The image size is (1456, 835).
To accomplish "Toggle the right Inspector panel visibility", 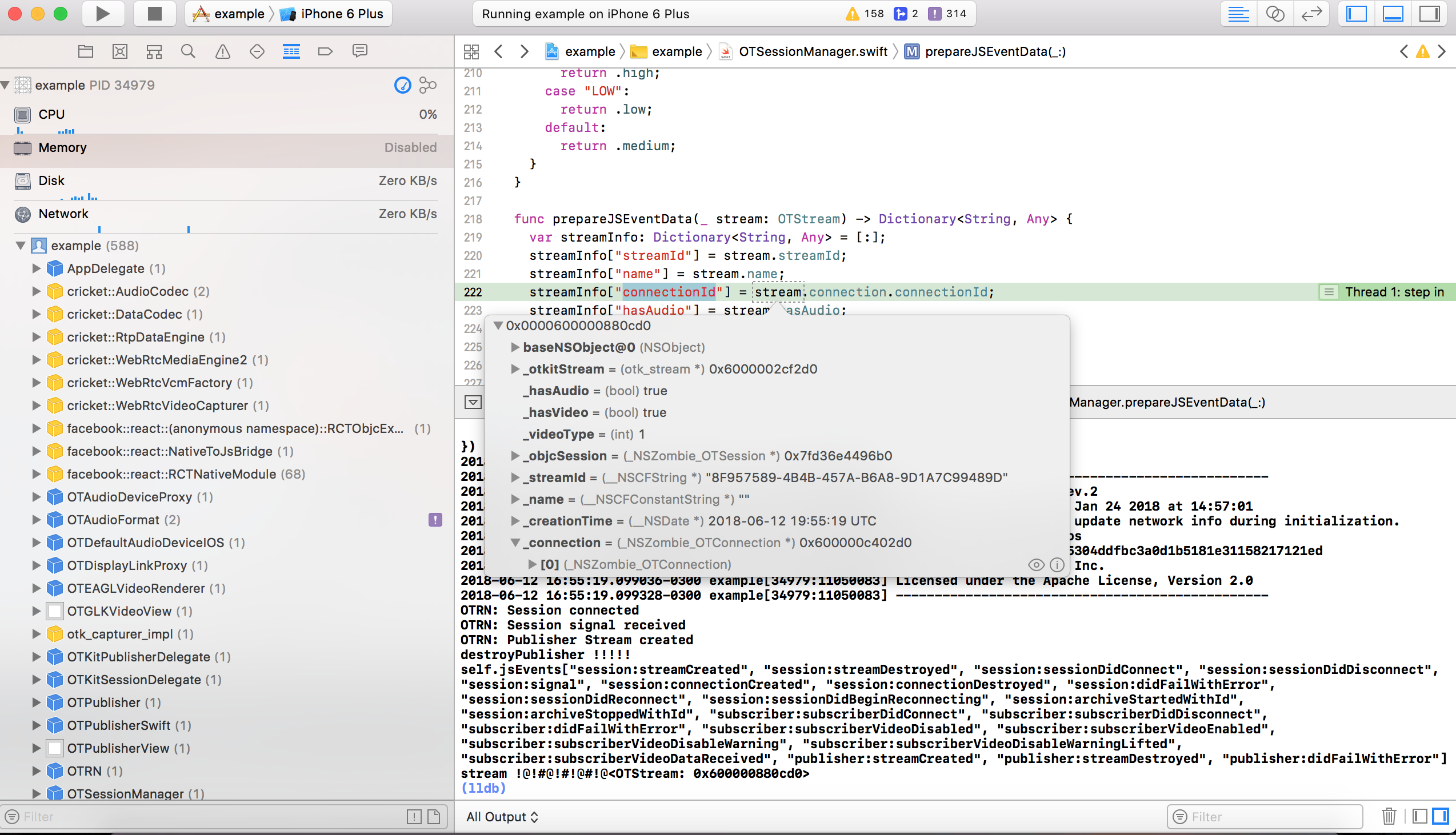I will coord(1430,13).
